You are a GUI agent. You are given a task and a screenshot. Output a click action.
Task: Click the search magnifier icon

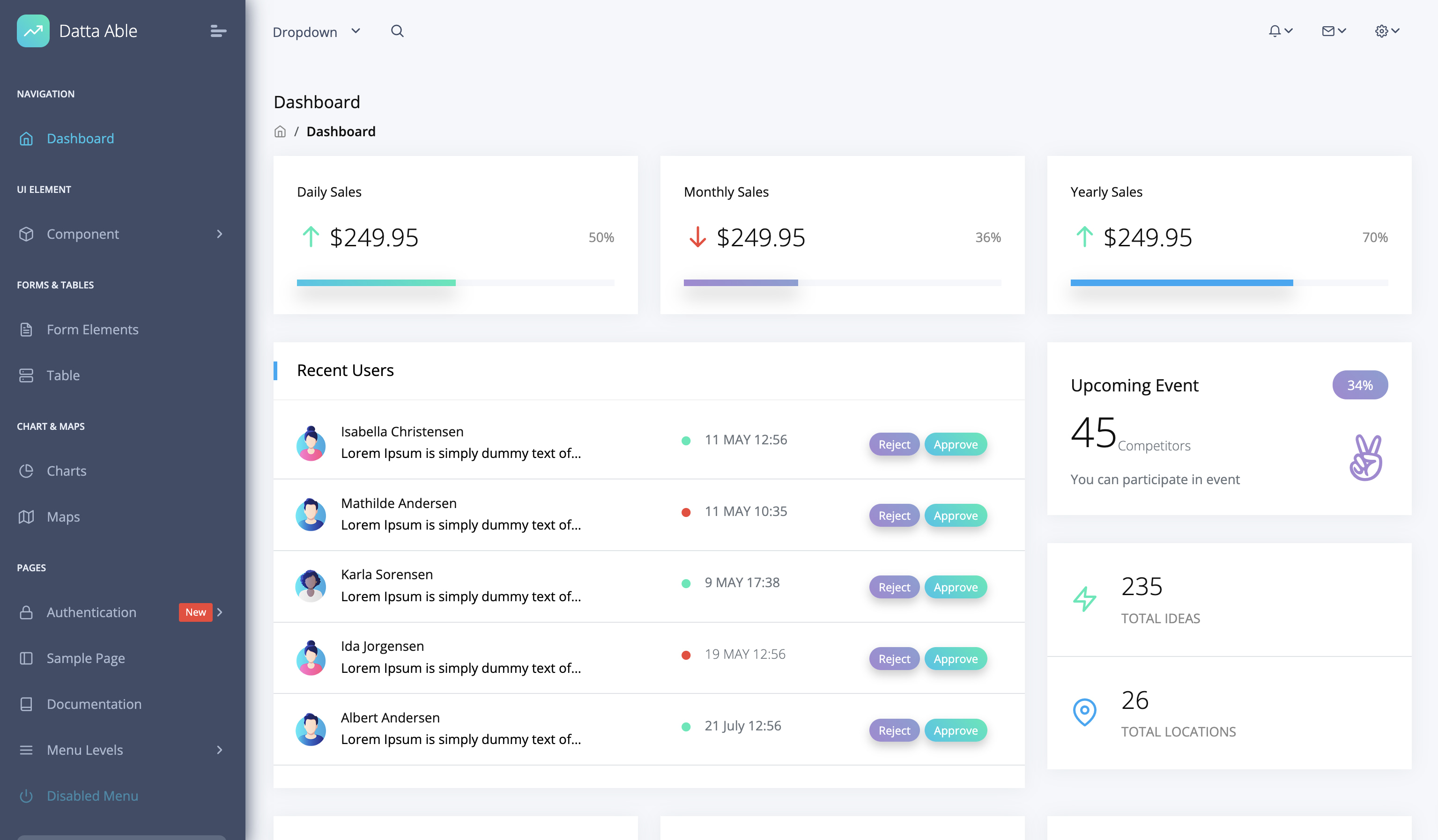click(x=397, y=31)
